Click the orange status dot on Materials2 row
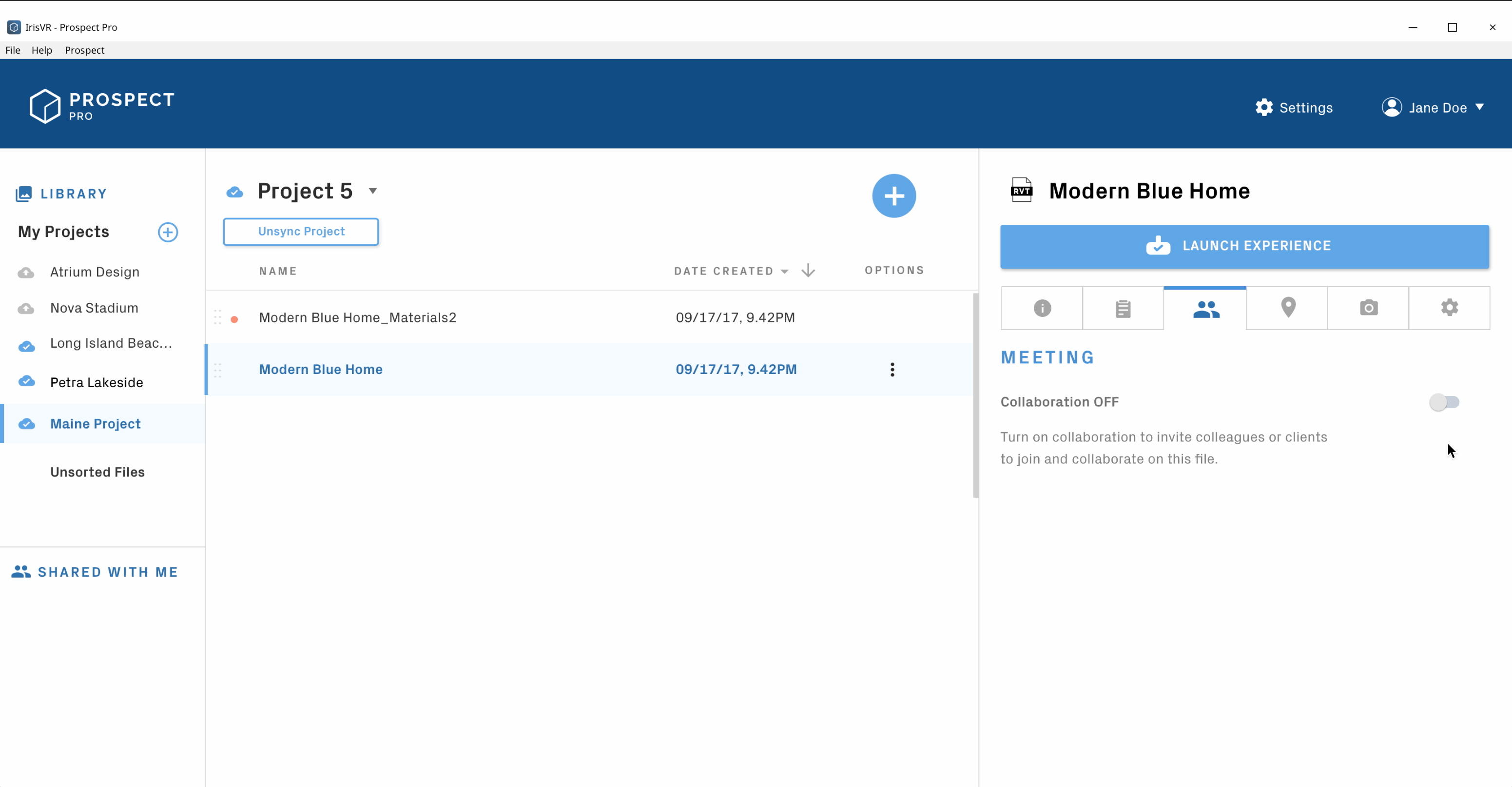1512x787 pixels. (234, 319)
